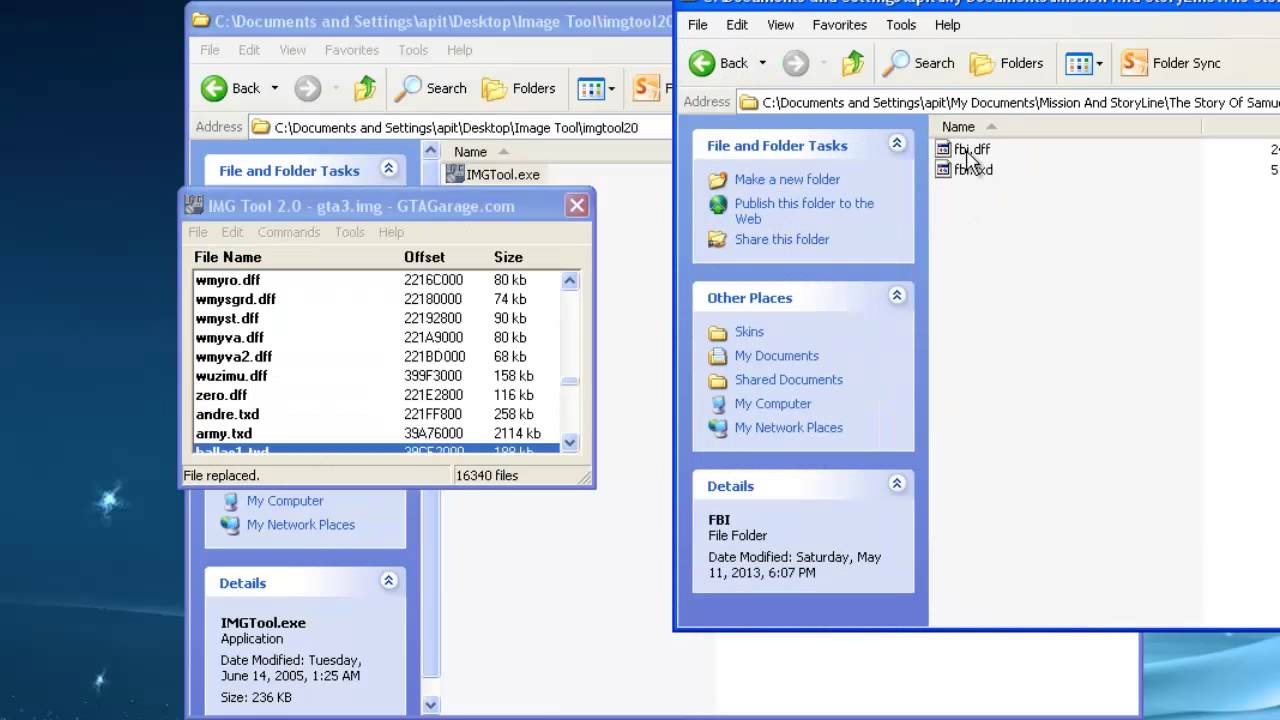Open Back history dropdown in FBI window

[x=762, y=63]
